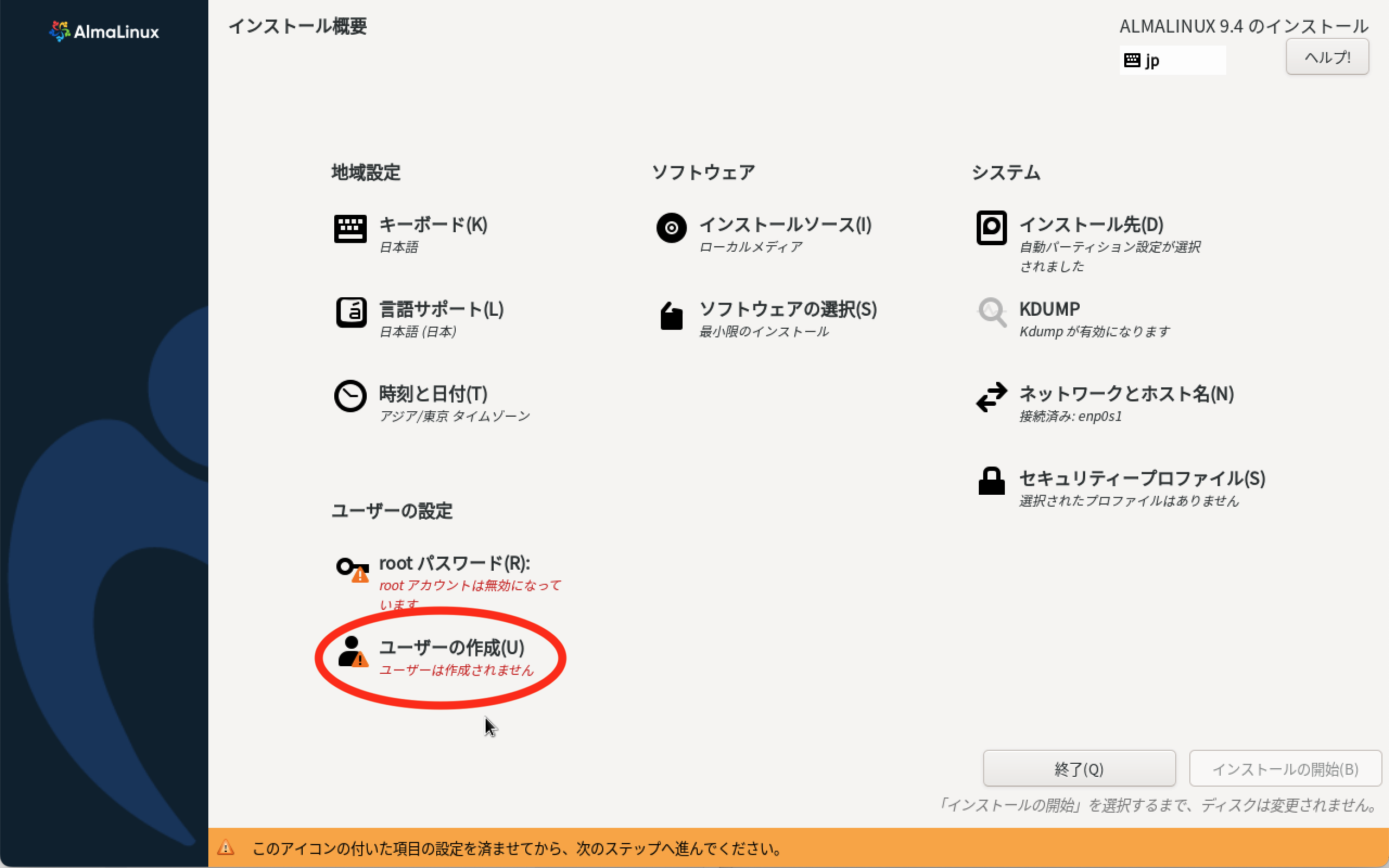Click the Kdump が有効になります text
1389x868 pixels.
click(x=1094, y=331)
